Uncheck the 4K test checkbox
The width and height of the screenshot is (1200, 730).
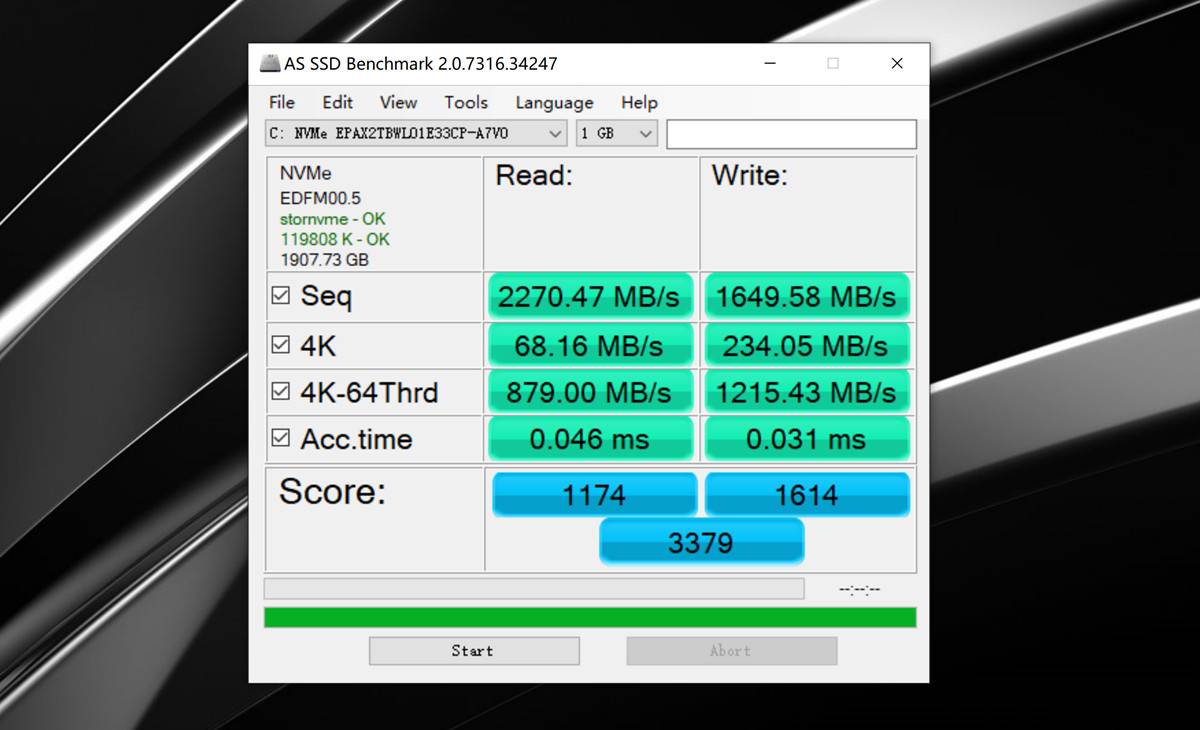281,345
